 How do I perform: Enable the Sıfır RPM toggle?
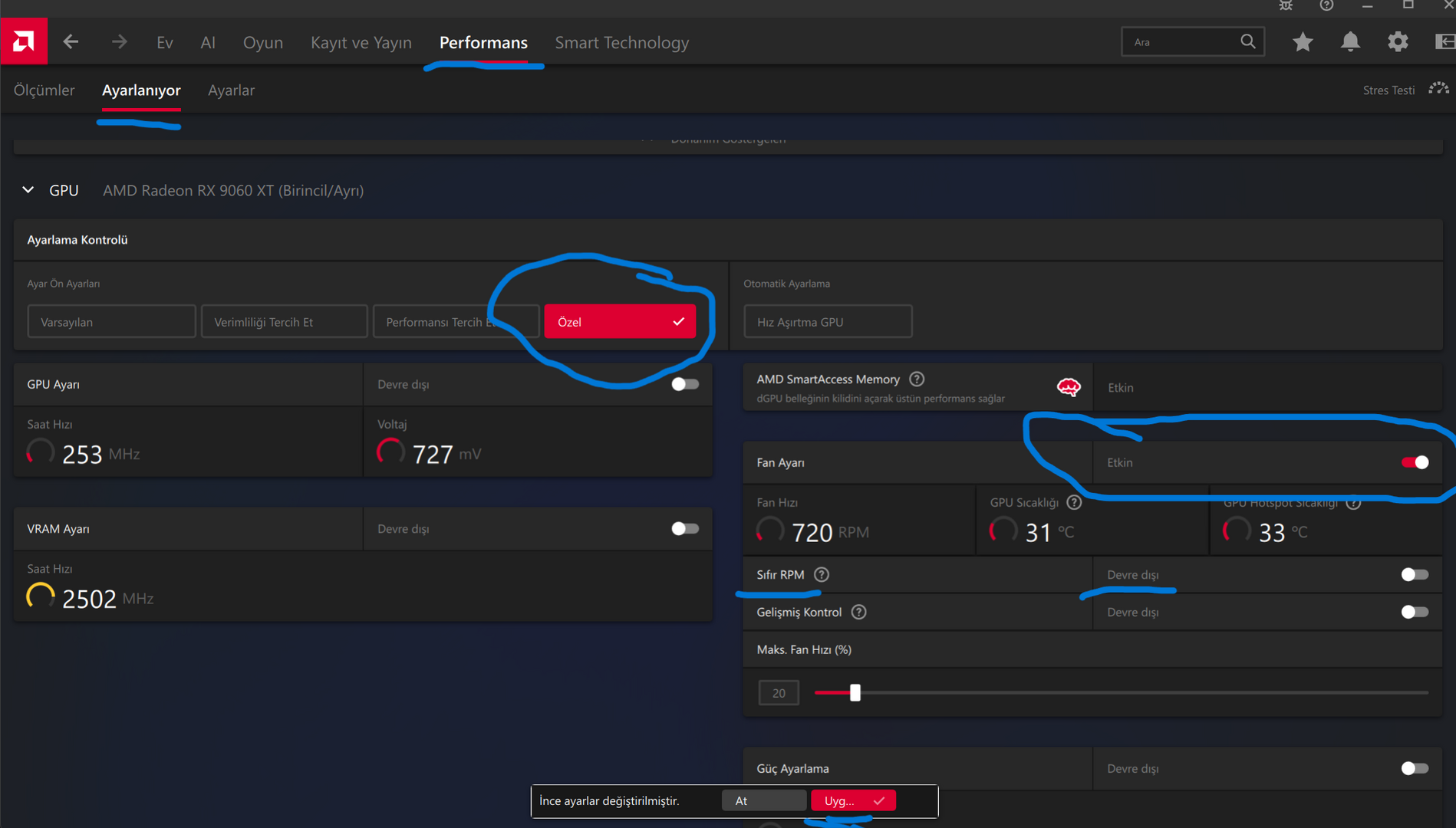[x=1415, y=574]
